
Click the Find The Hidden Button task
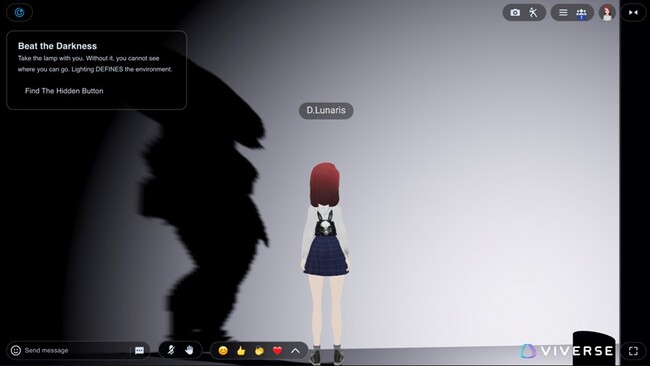click(x=64, y=91)
